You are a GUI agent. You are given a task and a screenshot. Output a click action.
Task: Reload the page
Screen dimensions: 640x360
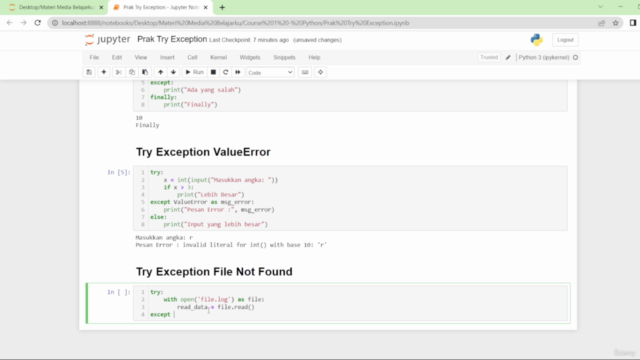pos(38,23)
